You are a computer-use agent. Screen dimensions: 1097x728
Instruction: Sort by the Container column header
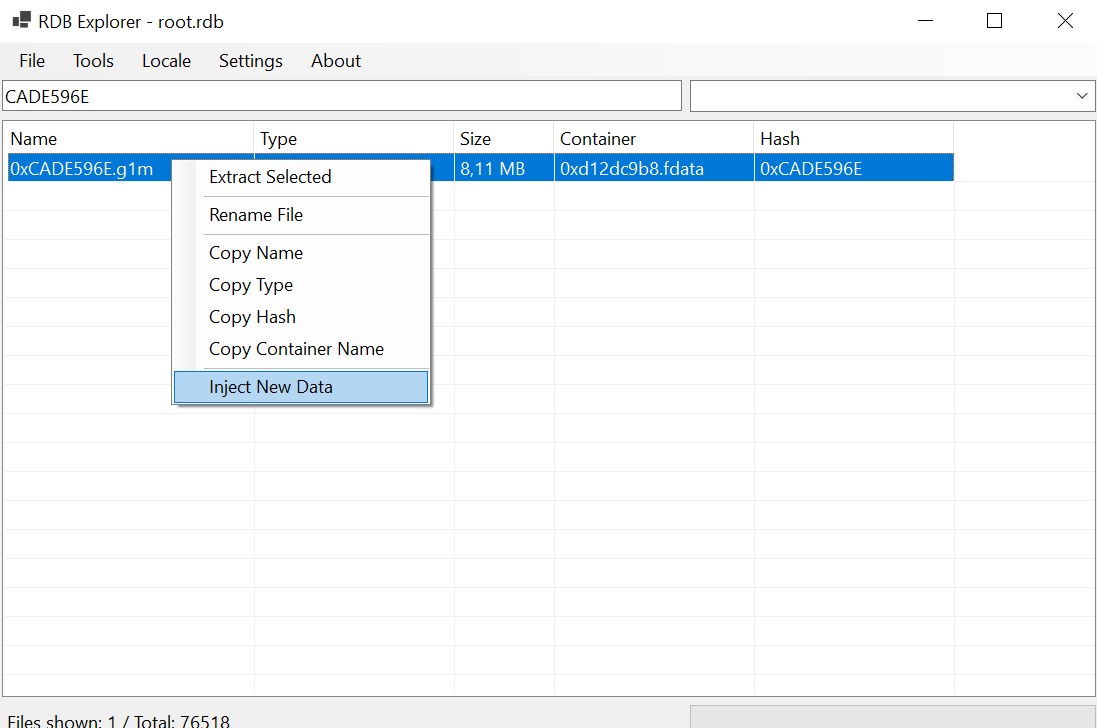click(653, 138)
